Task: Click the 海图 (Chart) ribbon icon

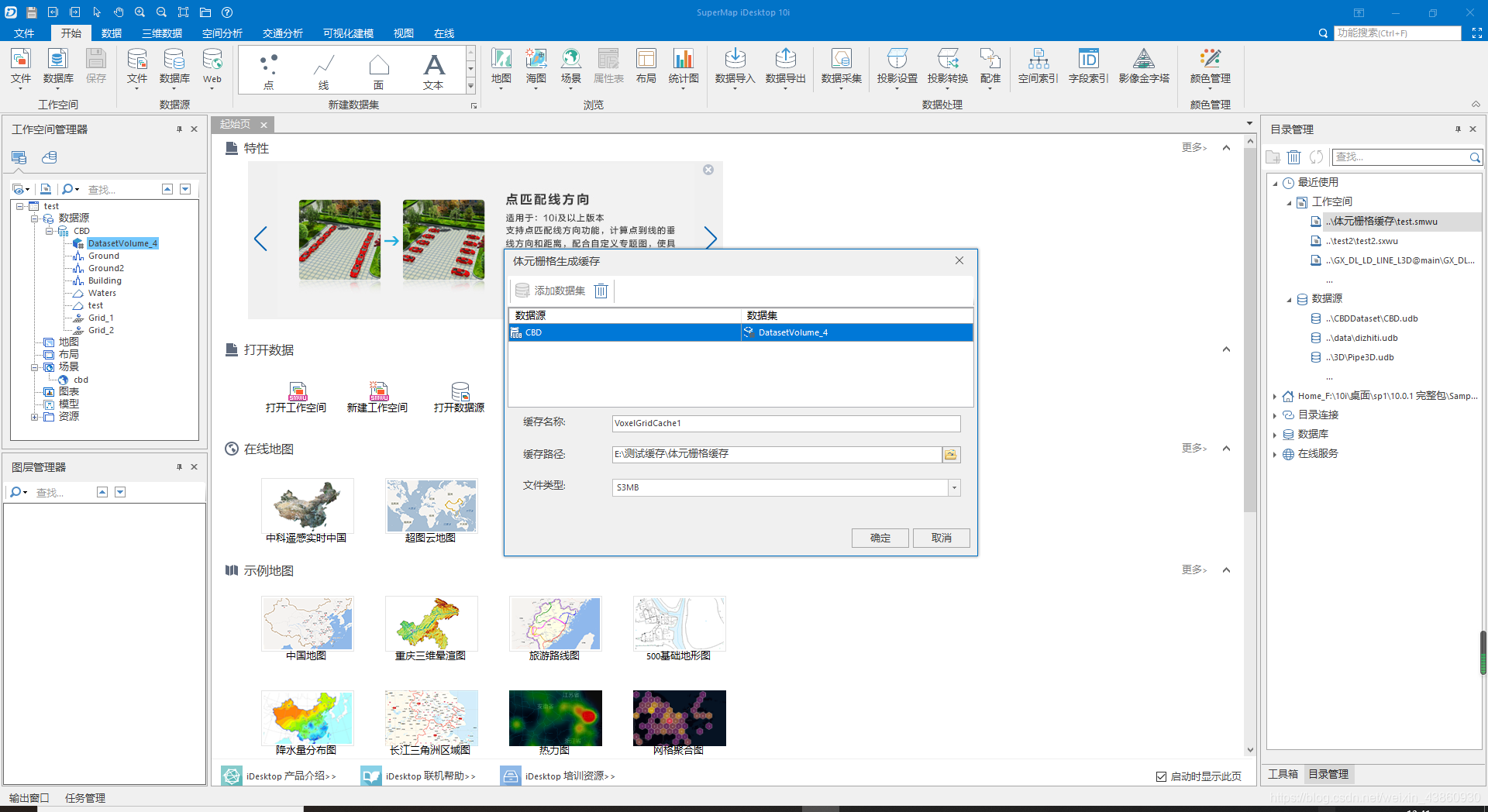Action: pos(536,67)
